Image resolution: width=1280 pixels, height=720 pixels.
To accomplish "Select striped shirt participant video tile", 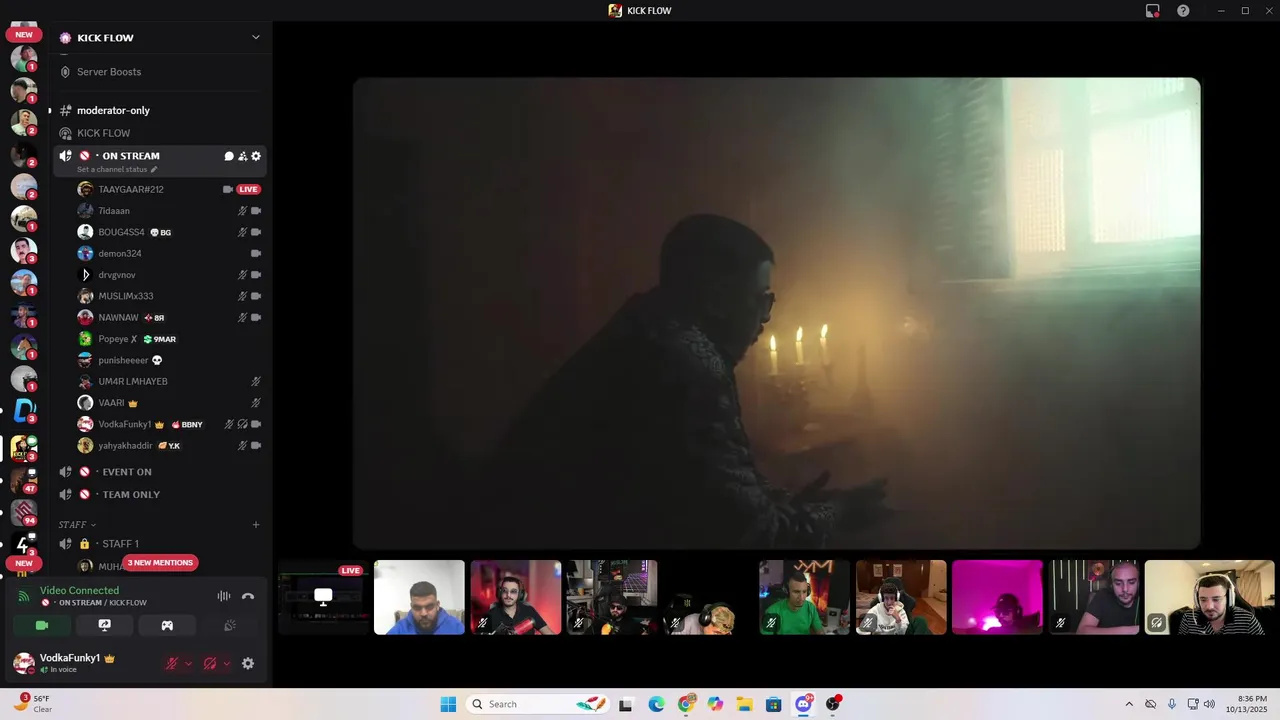I will (x=1209, y=597).
